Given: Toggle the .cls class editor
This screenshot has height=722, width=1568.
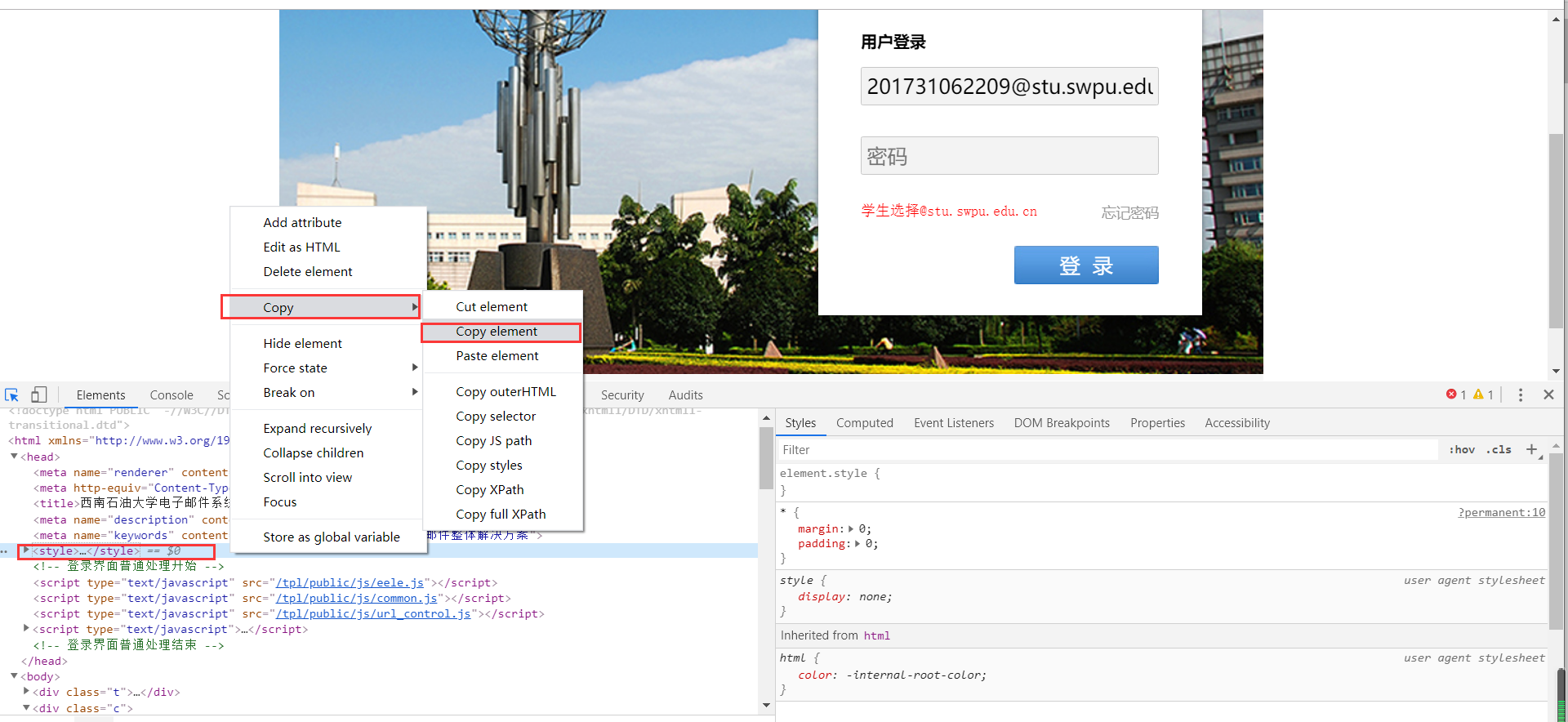Looking at the screenshot, I should pos(1499,450).
